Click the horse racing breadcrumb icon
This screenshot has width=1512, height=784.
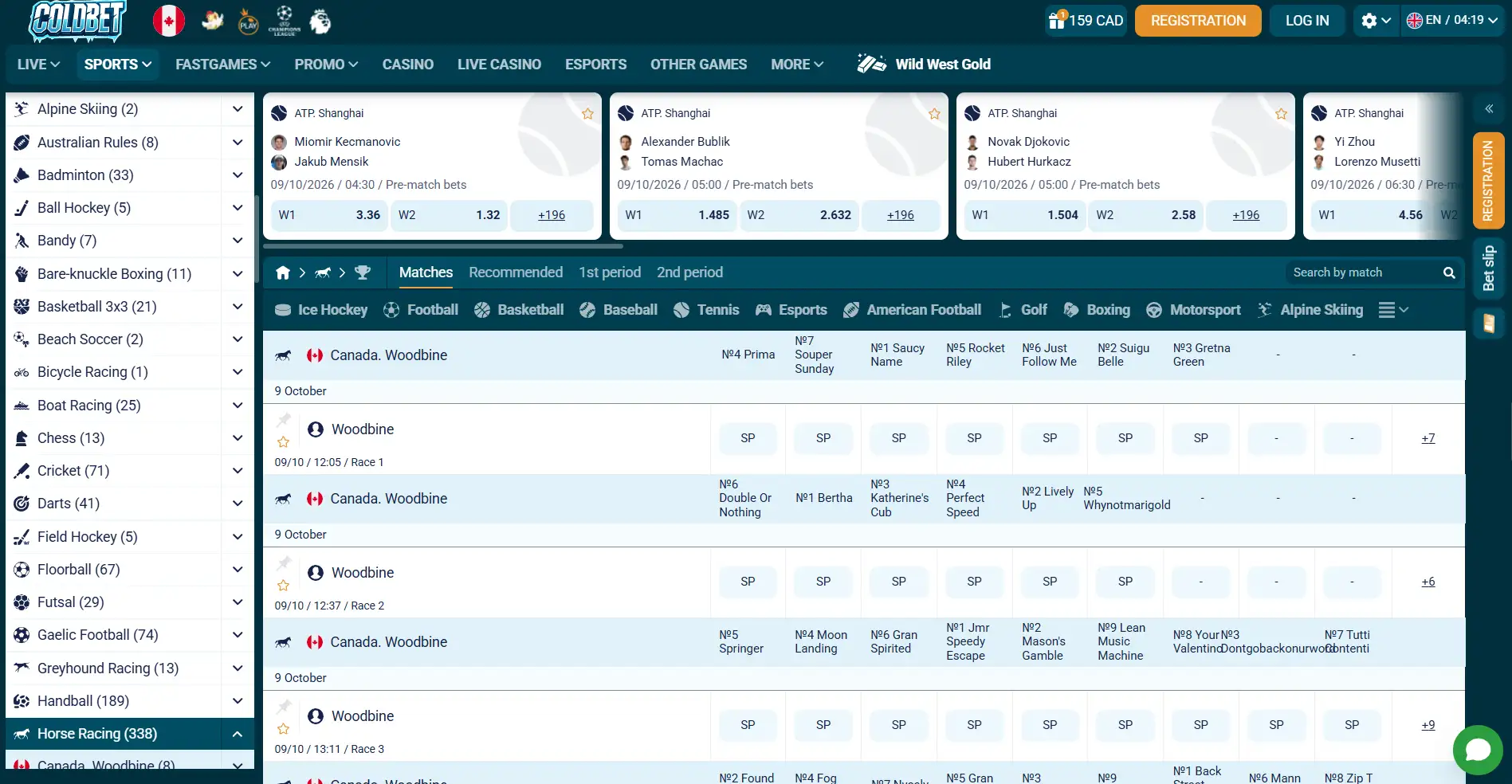tap(323, 272)
